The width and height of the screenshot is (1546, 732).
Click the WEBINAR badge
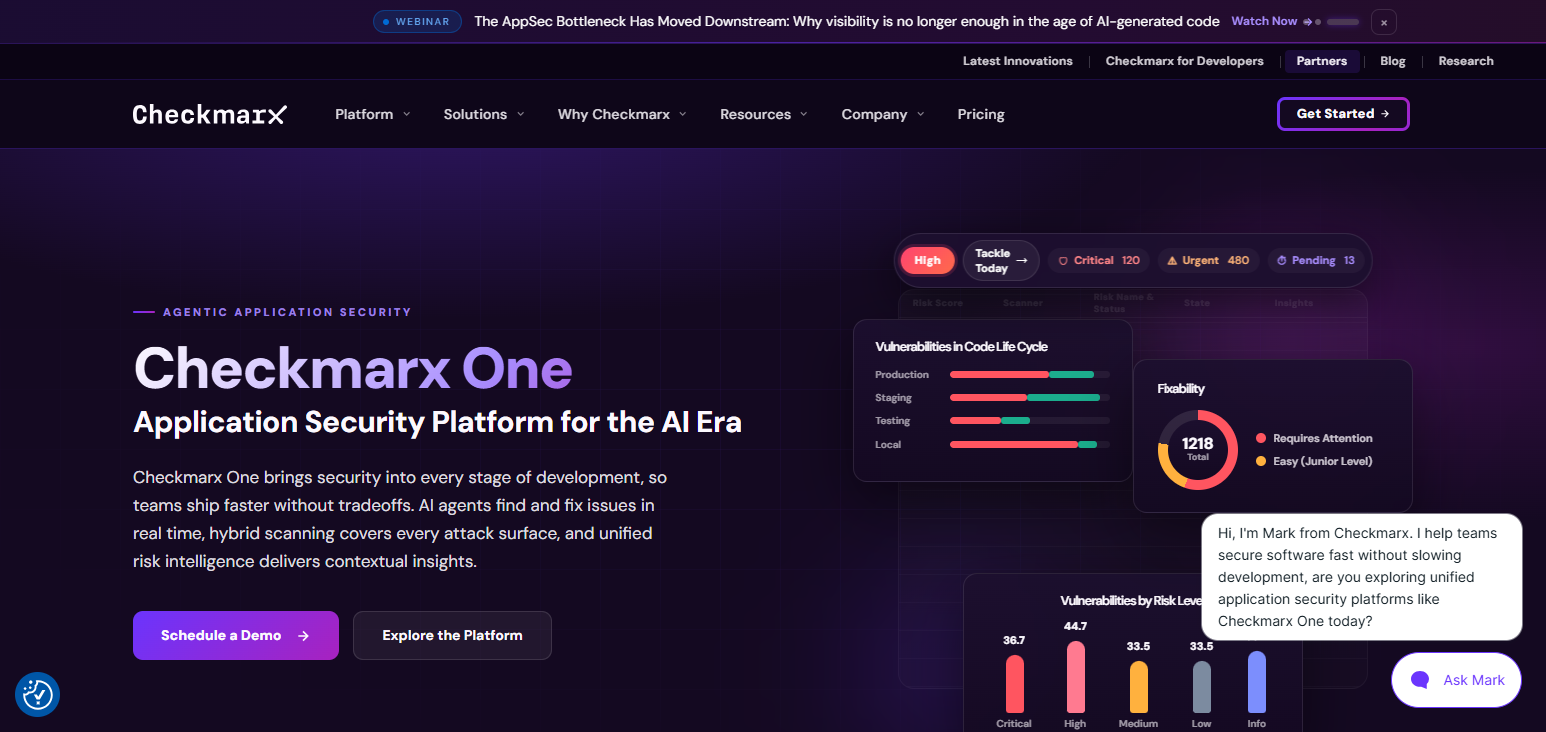[417, 21]
